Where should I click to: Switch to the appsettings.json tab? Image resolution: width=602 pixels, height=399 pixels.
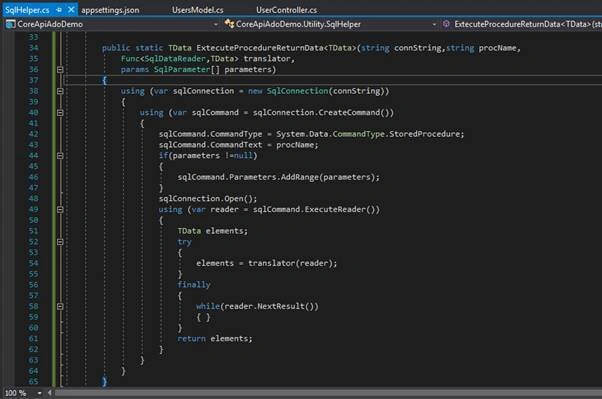110,10
